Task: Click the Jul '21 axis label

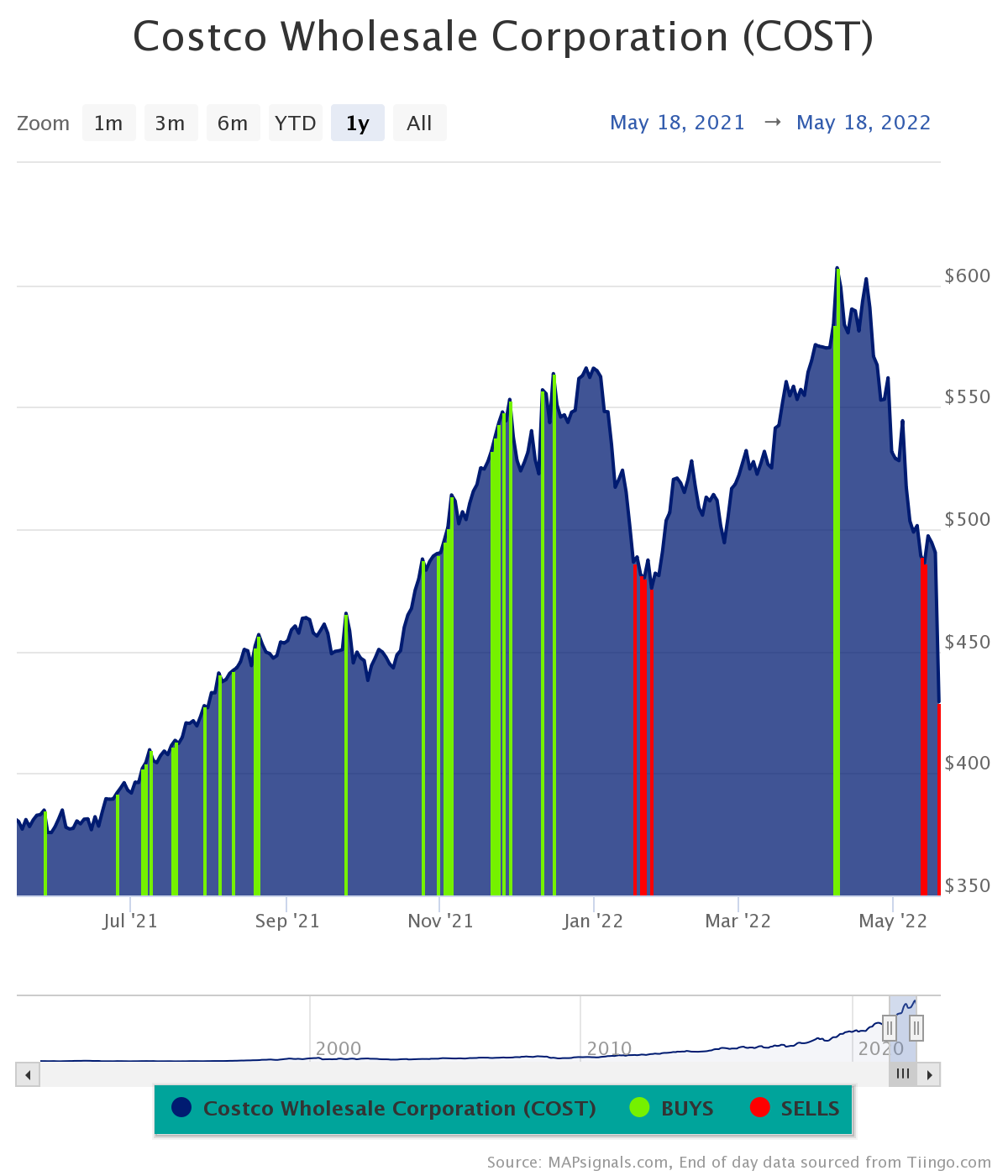Action: click(x=130, y=921)
